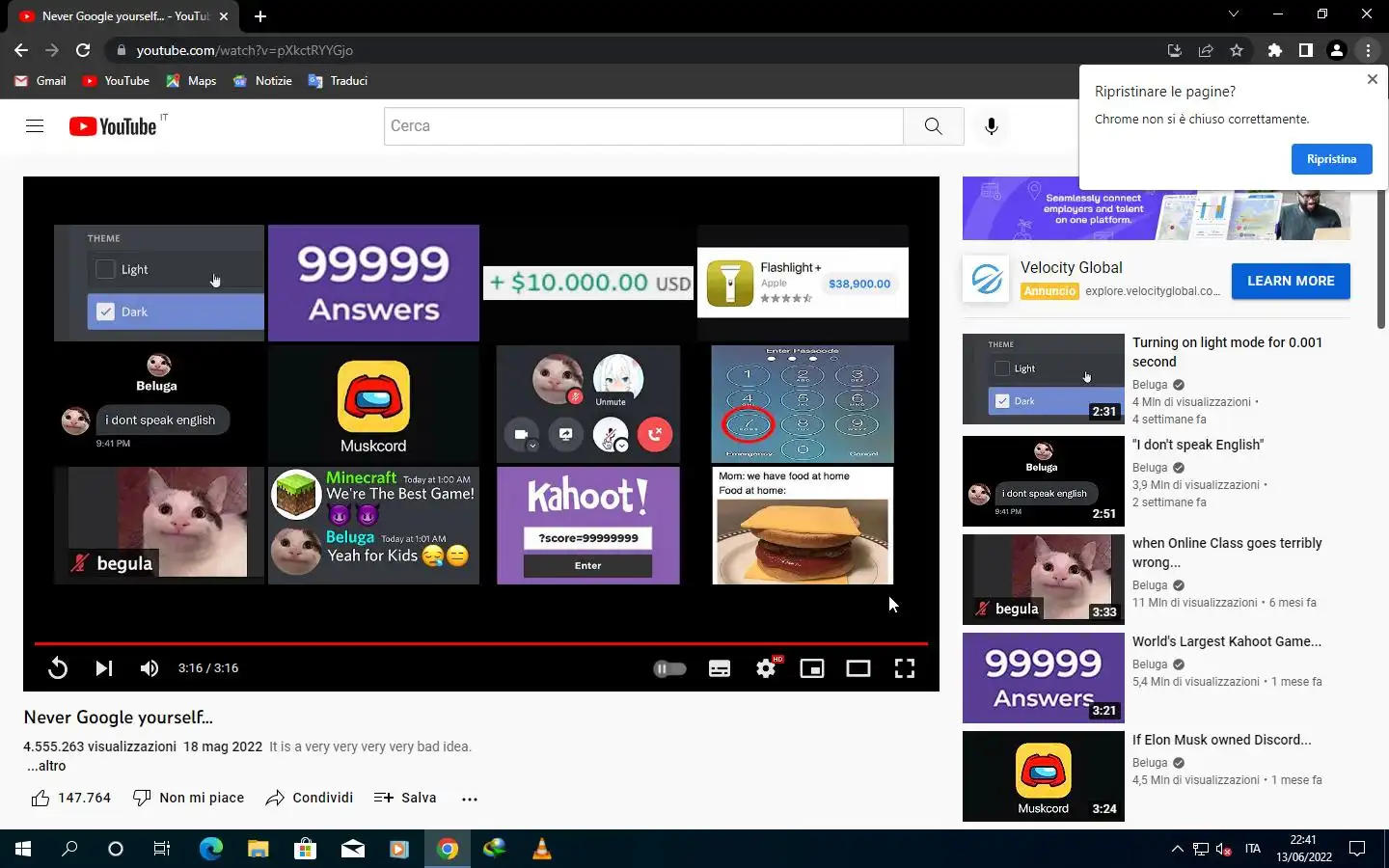Open the Notizie bookmark
The image size is (1389, 868).
point(262,81)
